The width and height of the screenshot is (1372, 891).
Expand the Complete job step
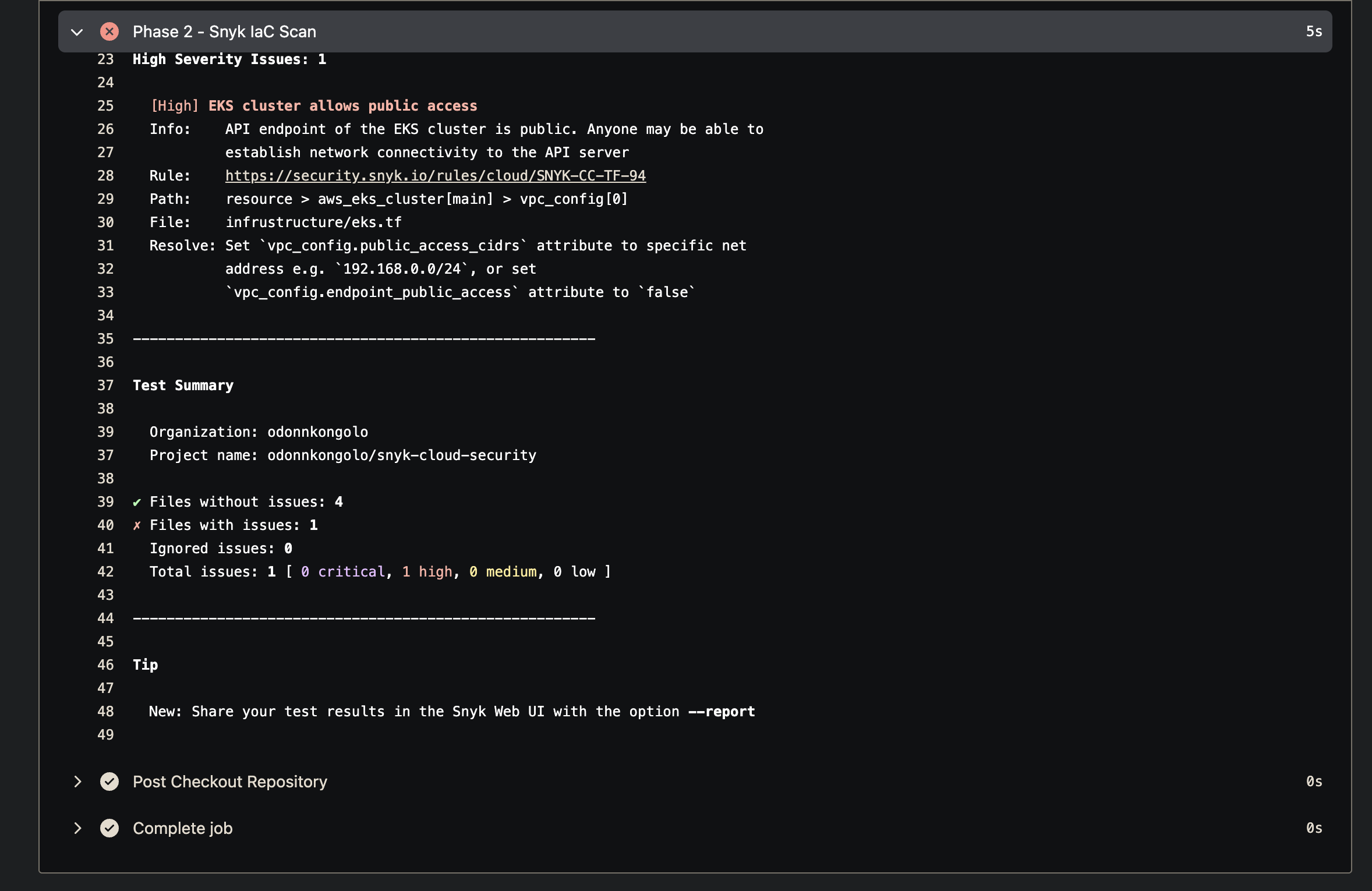[77, 828]
